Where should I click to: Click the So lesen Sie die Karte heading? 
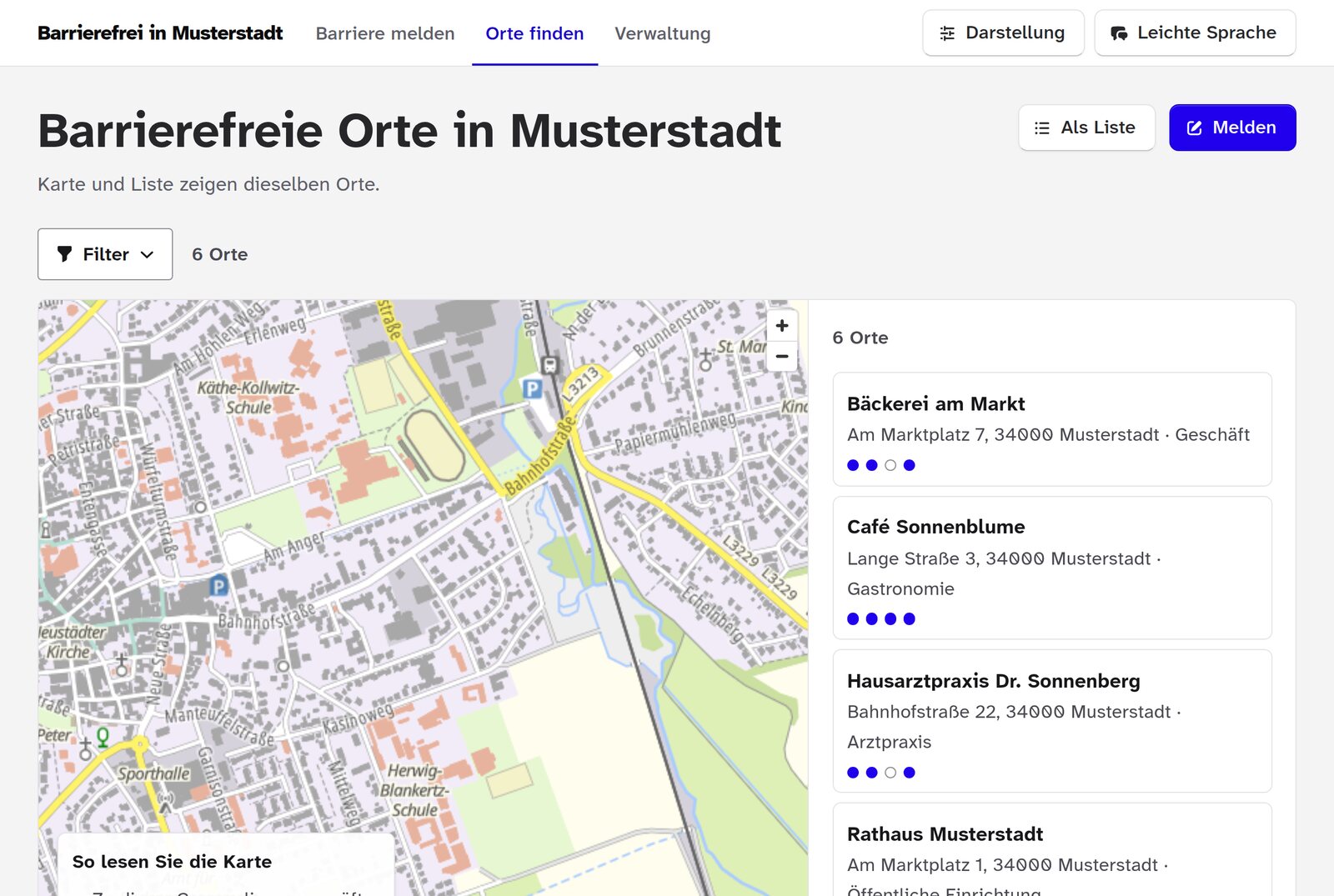pyautogui.click(x=172, y=862)
